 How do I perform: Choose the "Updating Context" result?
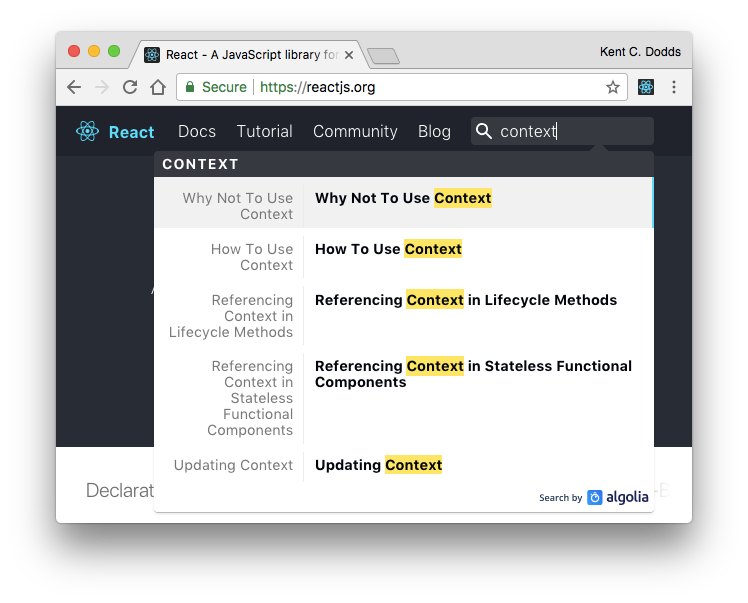click(404, 465)
